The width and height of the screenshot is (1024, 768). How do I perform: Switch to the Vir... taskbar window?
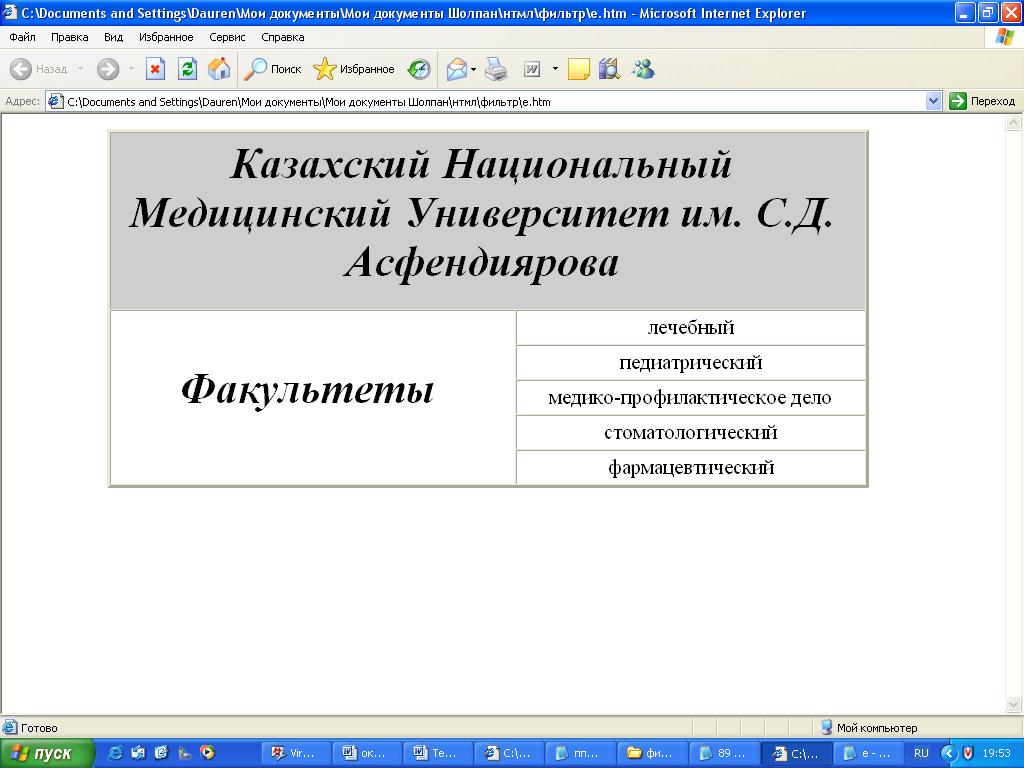coord(295,754)
